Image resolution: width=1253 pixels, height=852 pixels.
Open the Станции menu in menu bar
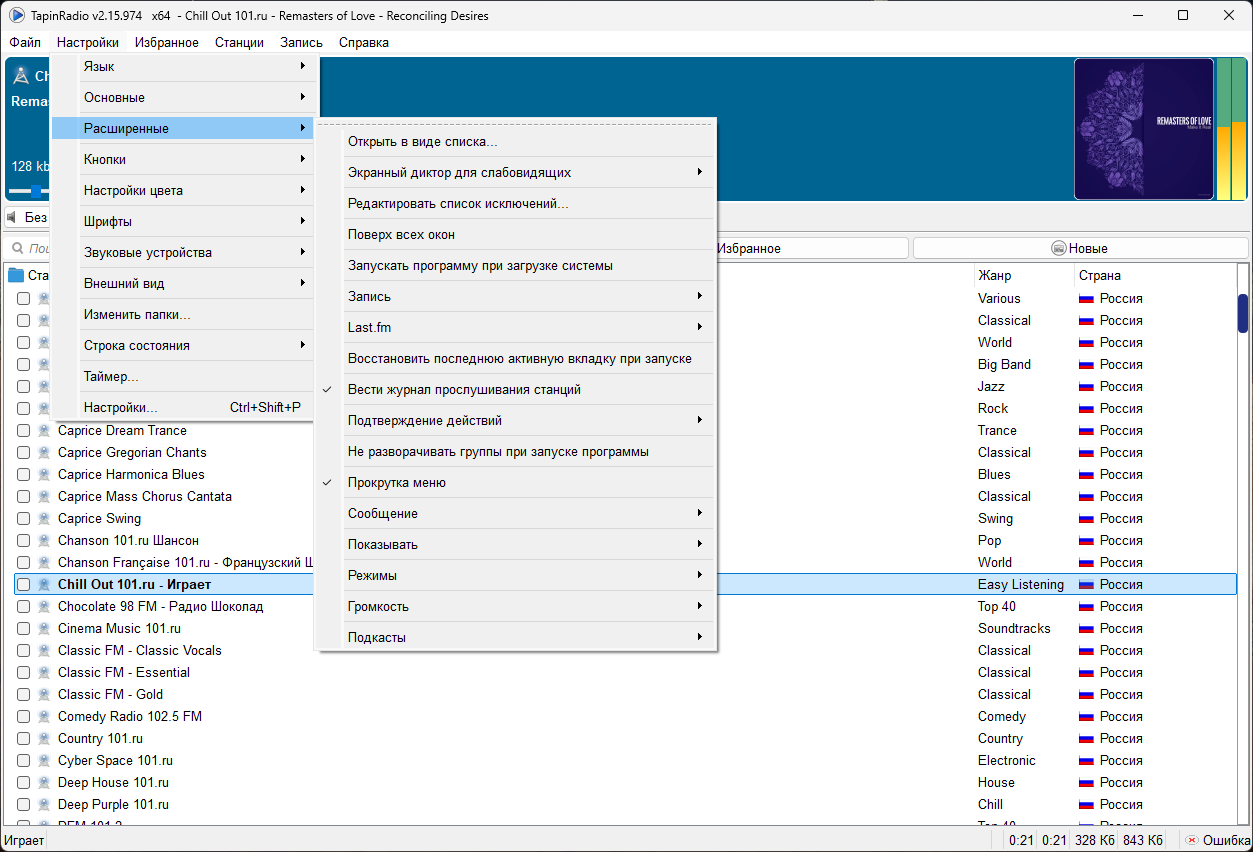pos(239,42)
